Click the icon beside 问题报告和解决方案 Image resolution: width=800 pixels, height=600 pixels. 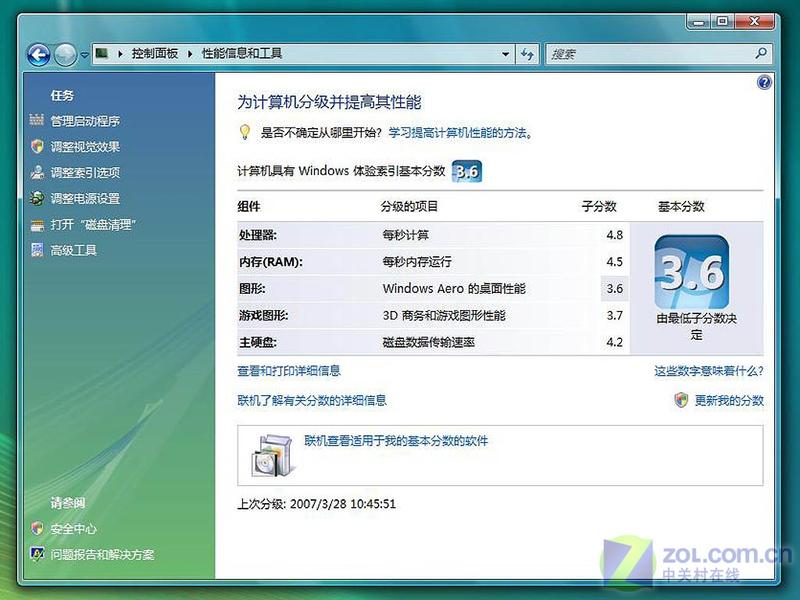(37, 554)
